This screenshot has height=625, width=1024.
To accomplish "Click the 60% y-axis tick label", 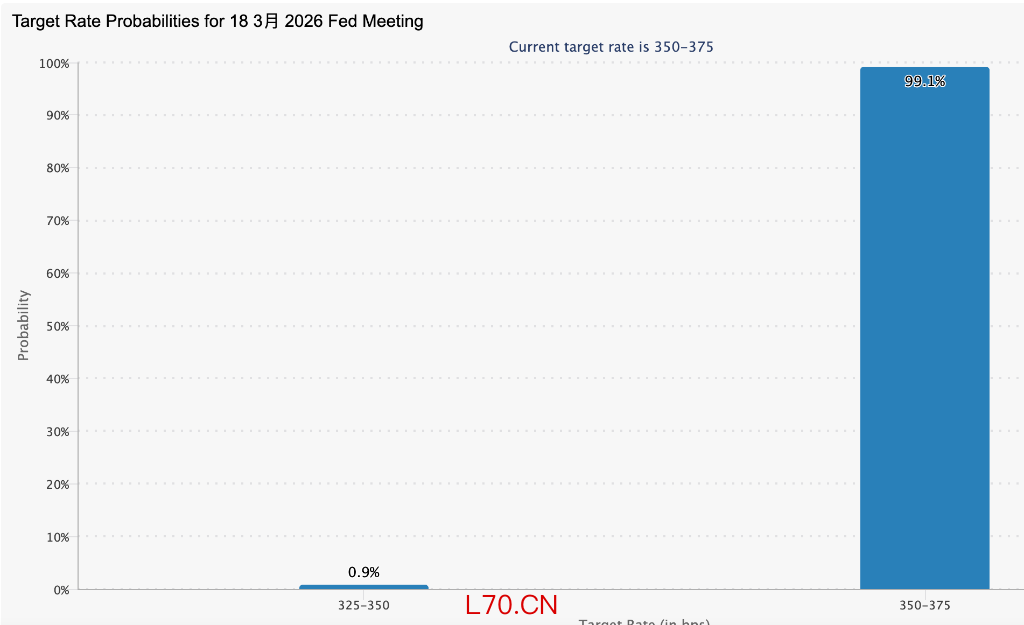I will coord(56,274).
